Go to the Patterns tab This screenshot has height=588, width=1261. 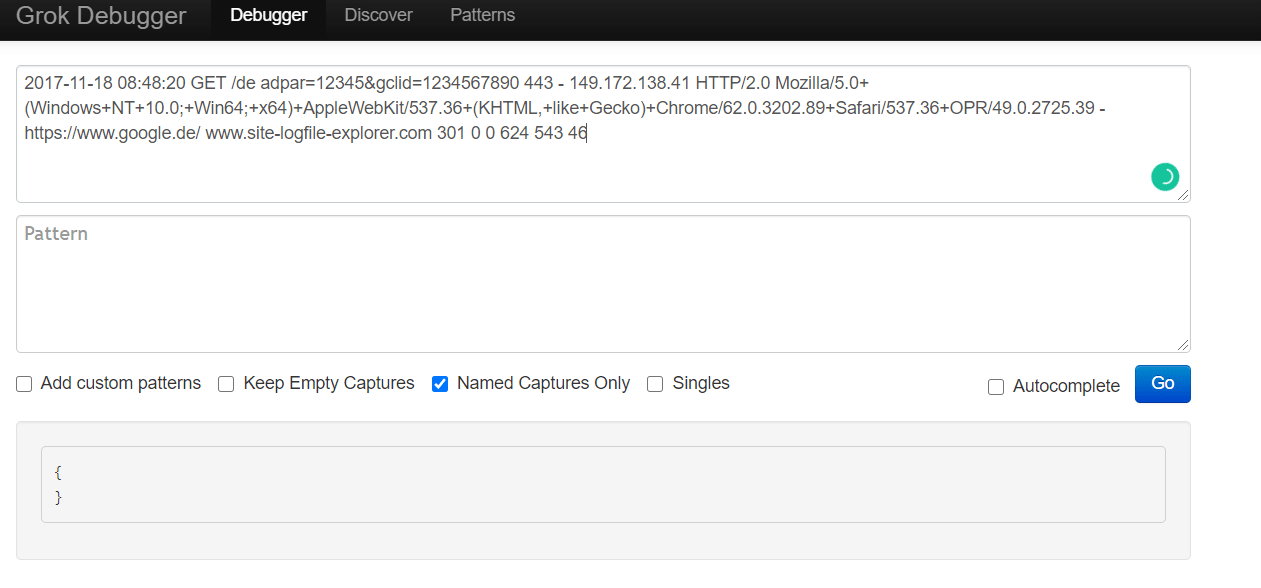pyautogui.click(x=482, y=16)
